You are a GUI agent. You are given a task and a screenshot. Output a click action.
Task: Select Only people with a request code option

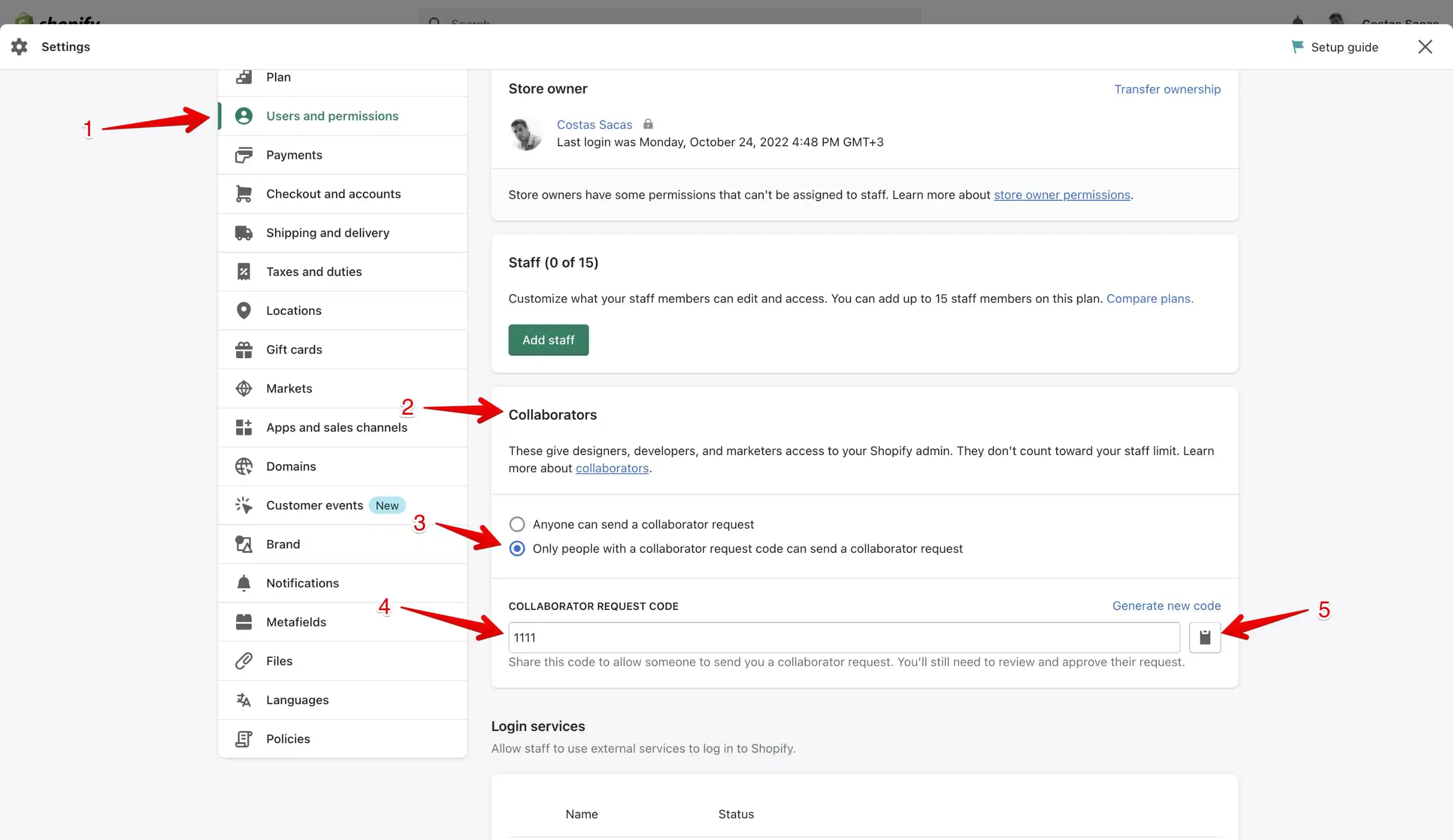[517, 548]
